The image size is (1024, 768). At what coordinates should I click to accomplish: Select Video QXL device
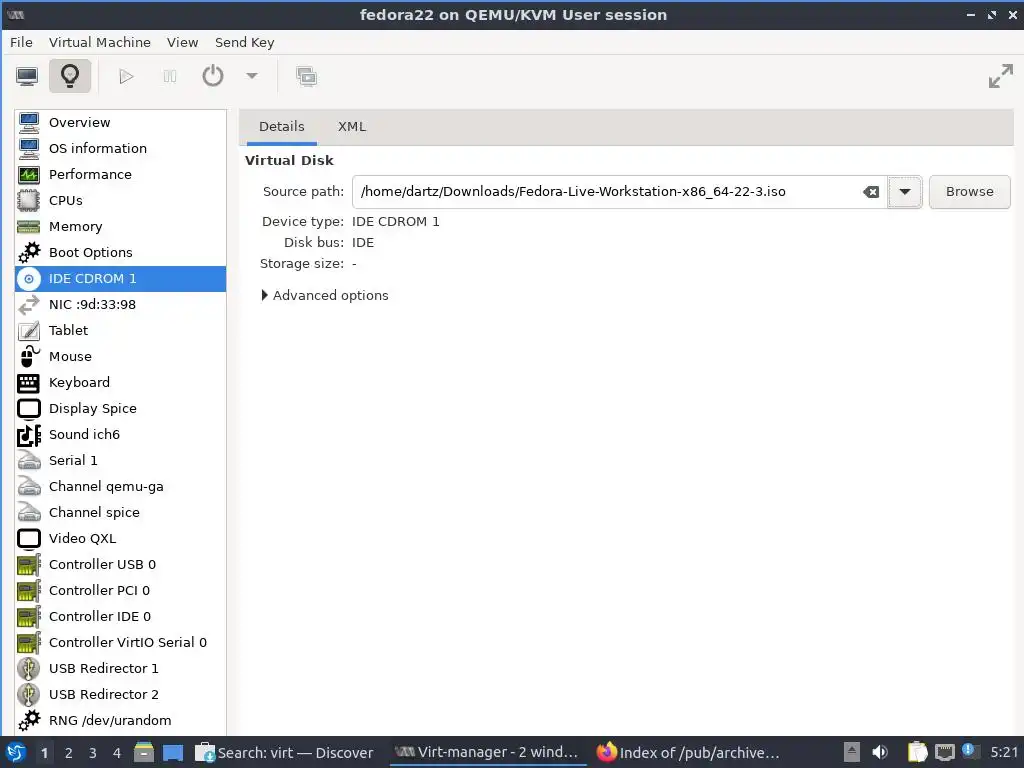click(x=120, y=539)
